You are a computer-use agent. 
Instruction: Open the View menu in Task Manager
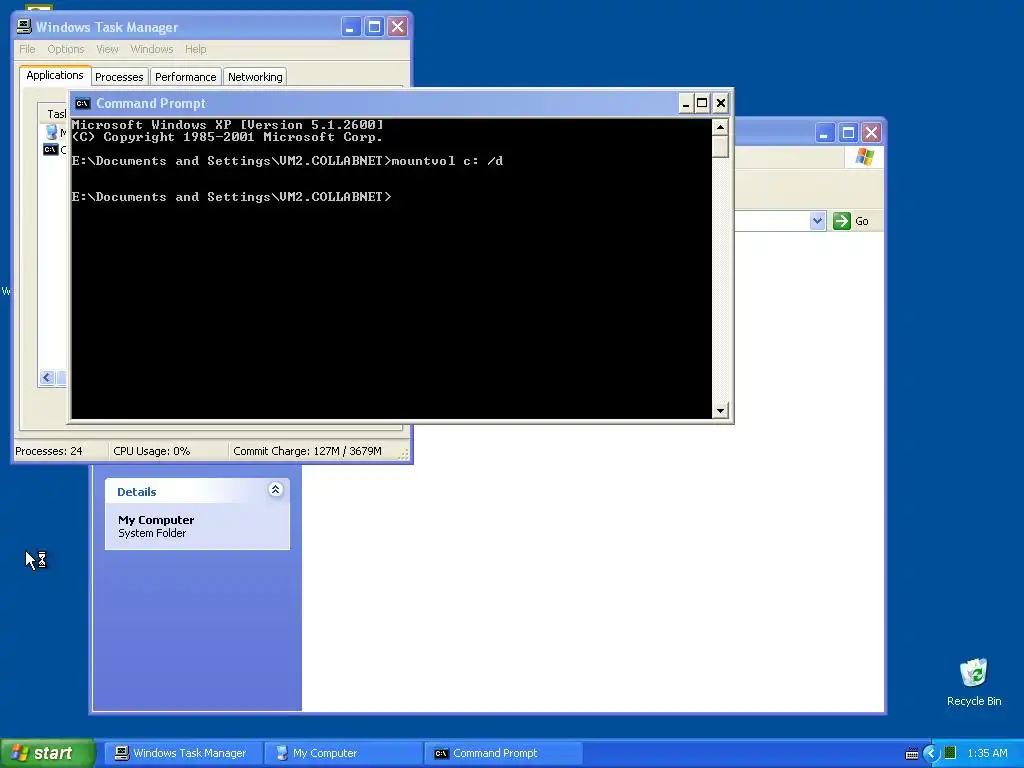[x=107, y=49]
